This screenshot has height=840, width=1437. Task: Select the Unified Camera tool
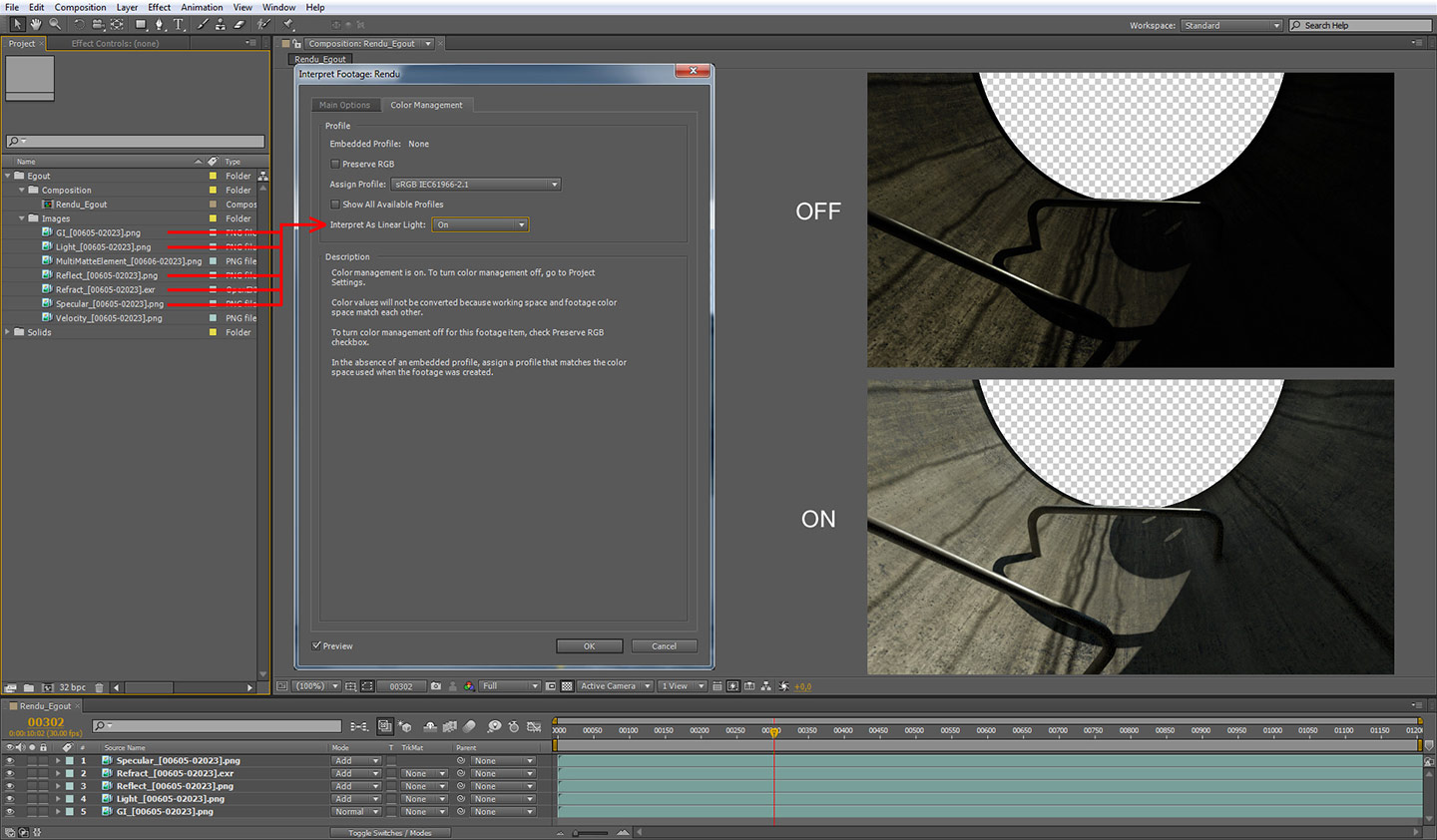(x=98, y=24)
